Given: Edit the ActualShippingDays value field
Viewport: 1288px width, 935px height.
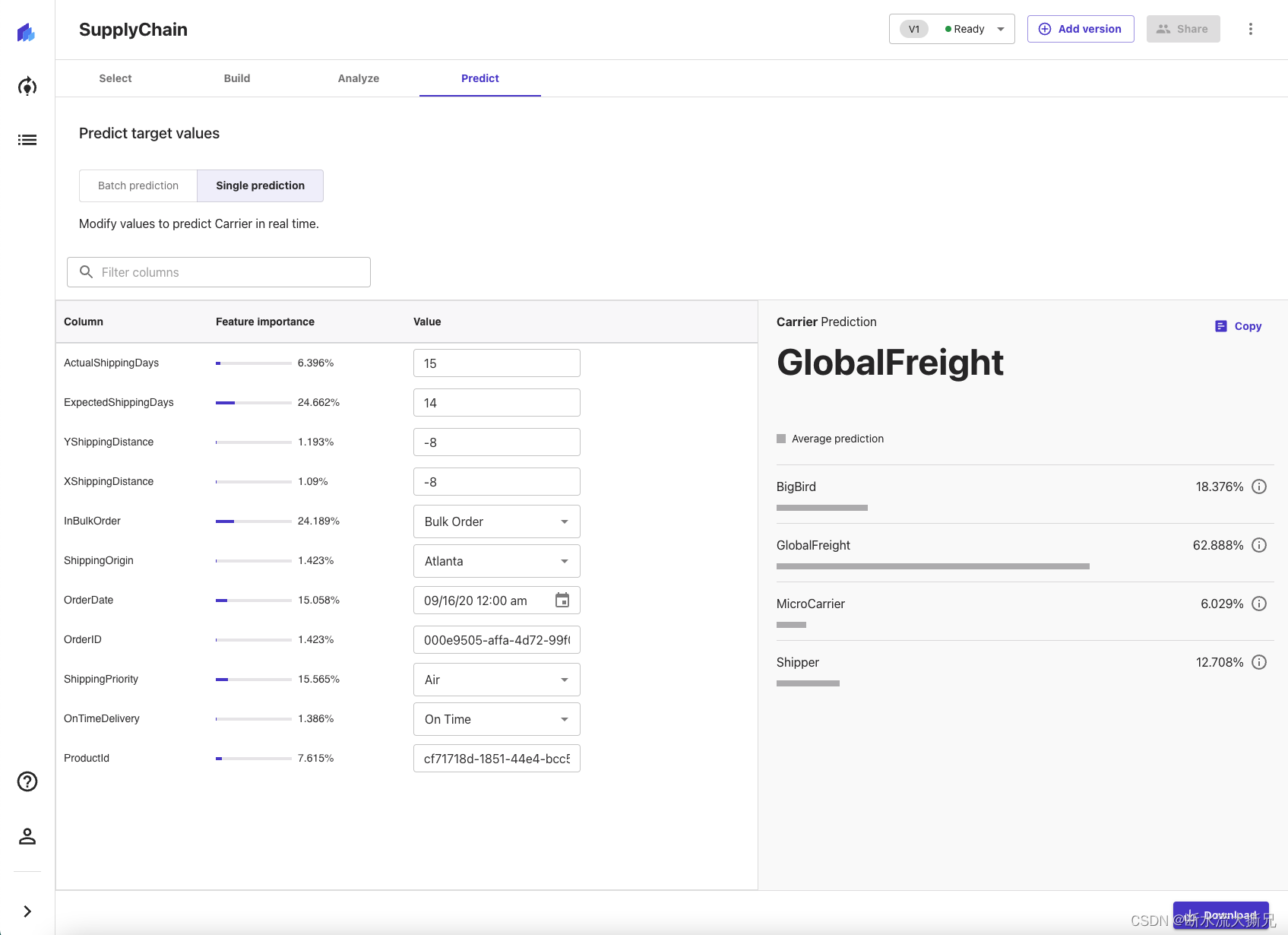Looking at the screenshot, I should (x=497, y=363).
